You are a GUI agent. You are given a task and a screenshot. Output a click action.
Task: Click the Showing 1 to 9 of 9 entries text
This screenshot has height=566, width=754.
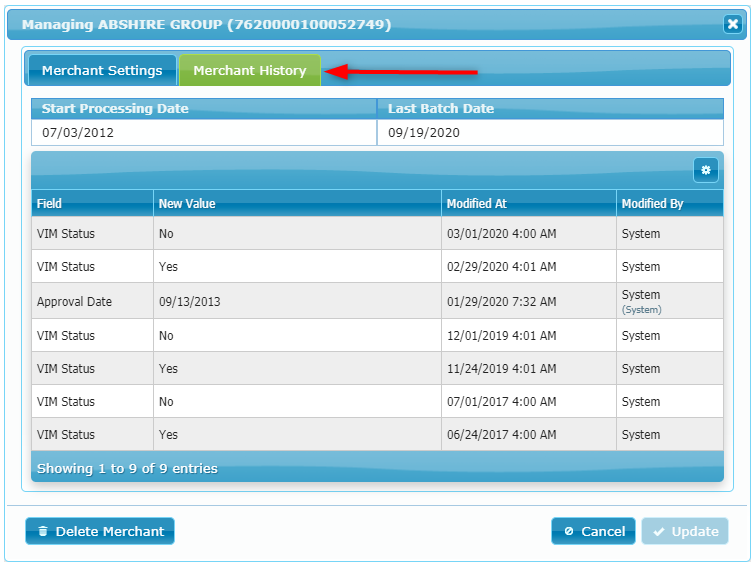pyautogui.click(x=127, y=468)
